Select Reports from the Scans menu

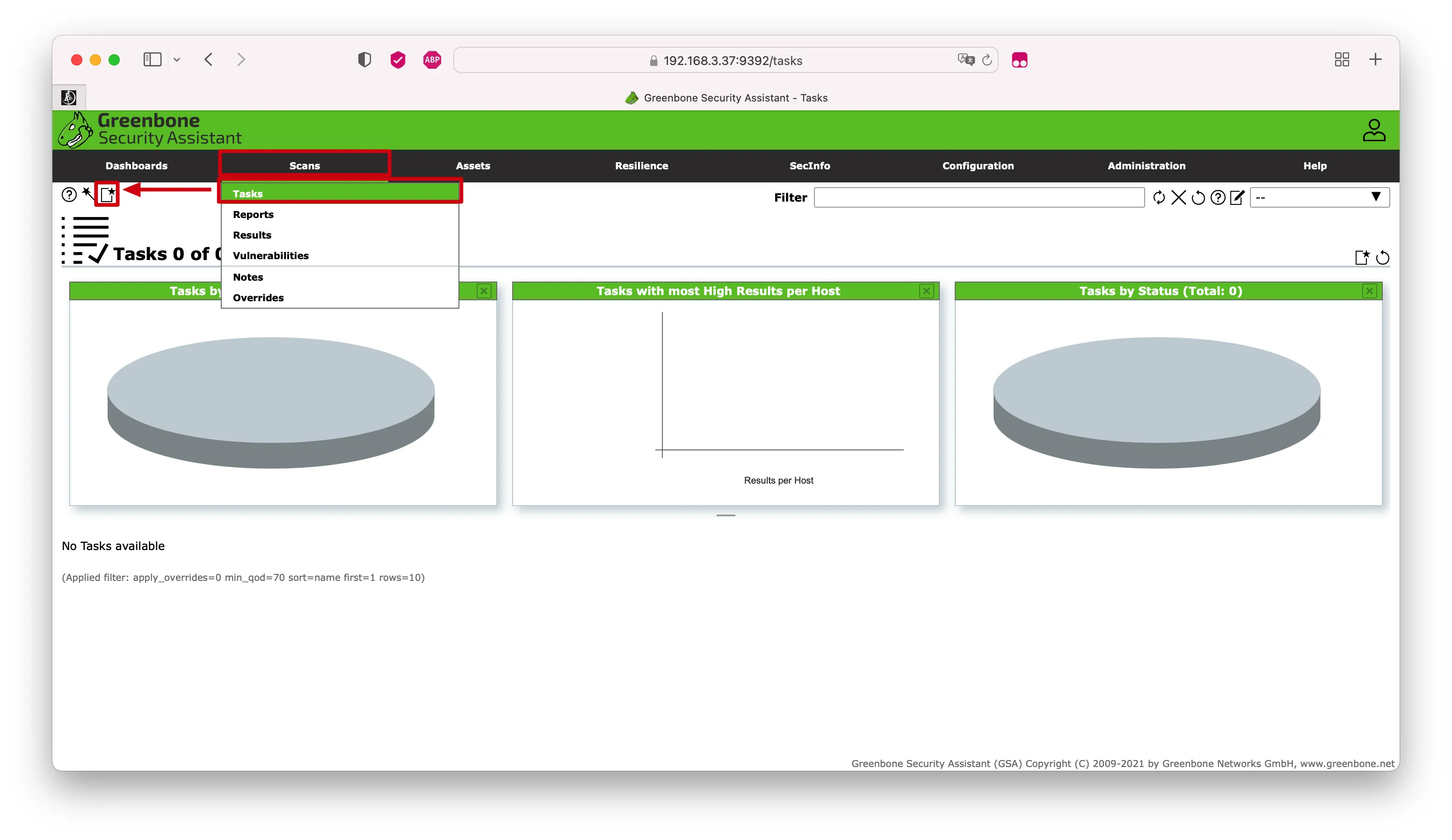(253, 214)
